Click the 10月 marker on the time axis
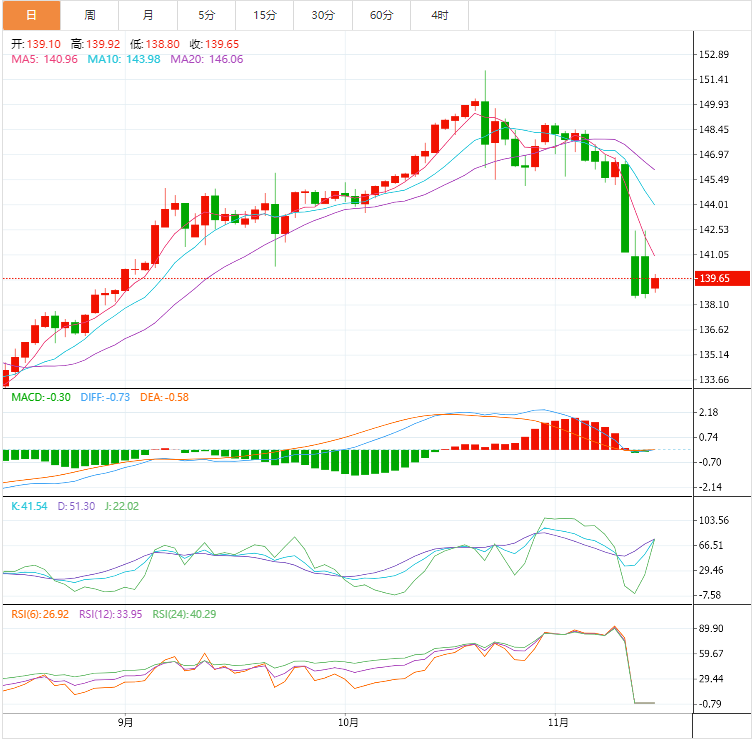 (x=348, y=722)
